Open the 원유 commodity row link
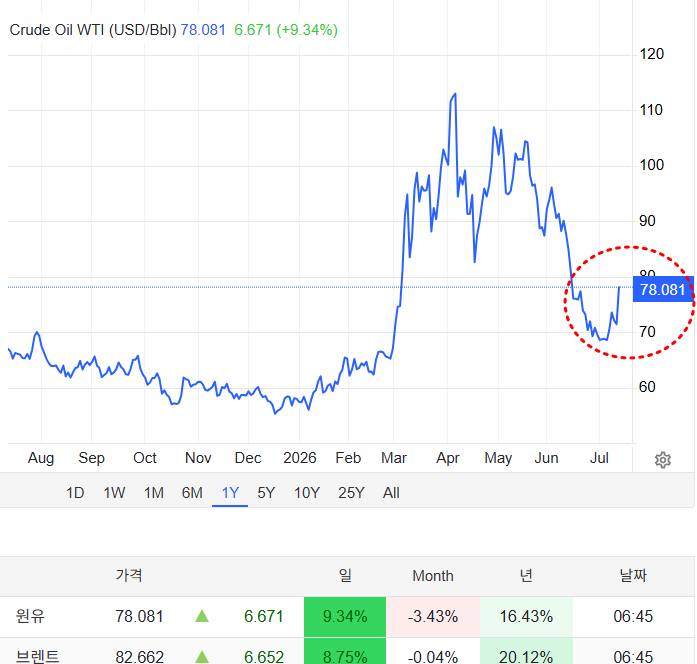 point(30,616)
